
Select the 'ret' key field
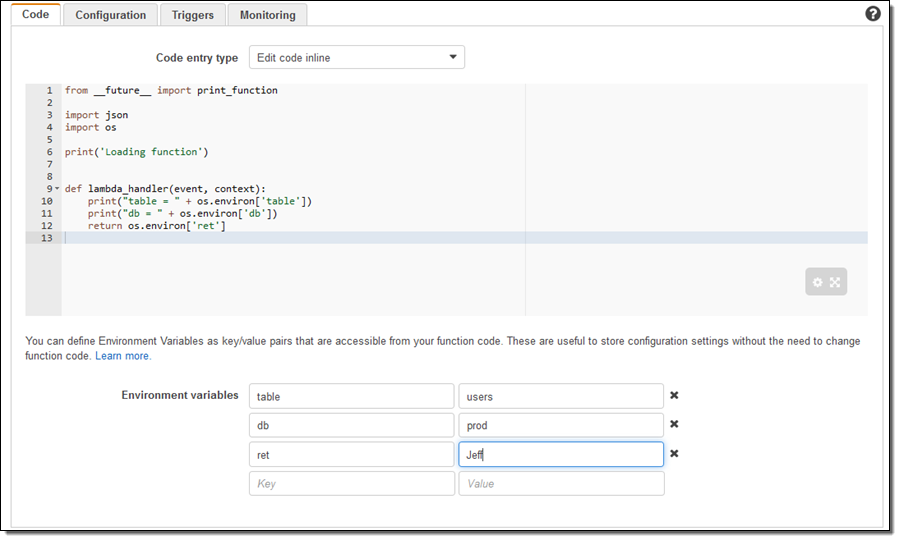[x=351, y=454]
